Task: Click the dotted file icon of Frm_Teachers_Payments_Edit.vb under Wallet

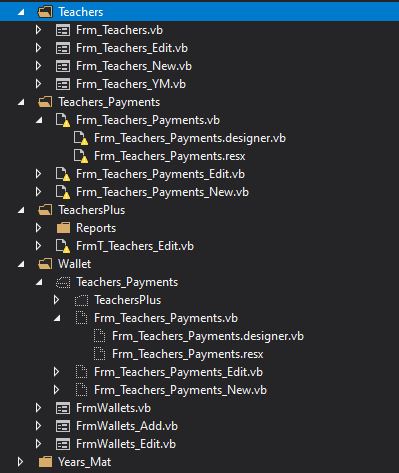Action: 81,372
